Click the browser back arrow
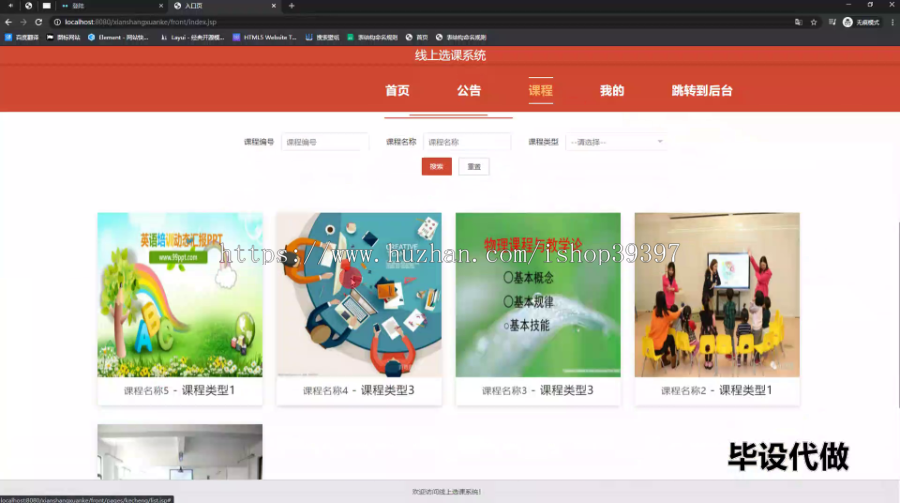This screenshot has width=900, height=503. tap(8, 22)
